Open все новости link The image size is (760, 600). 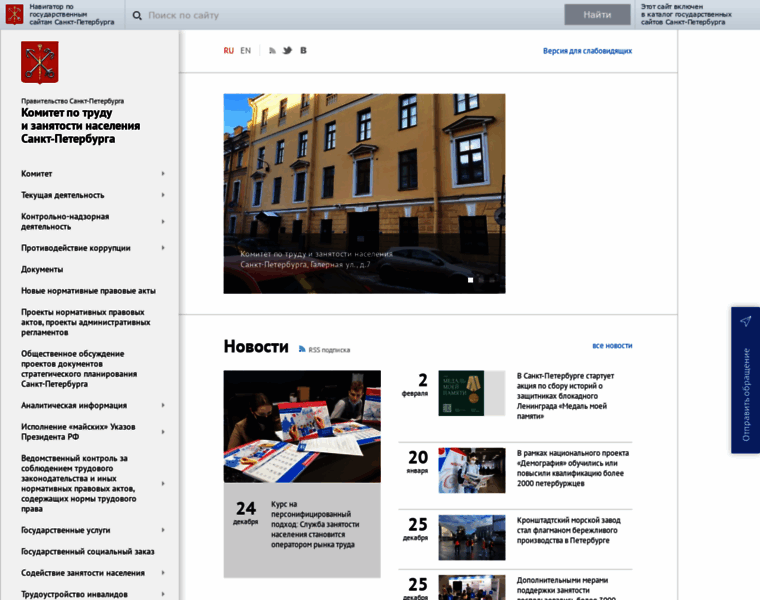(x=612, y=346)
